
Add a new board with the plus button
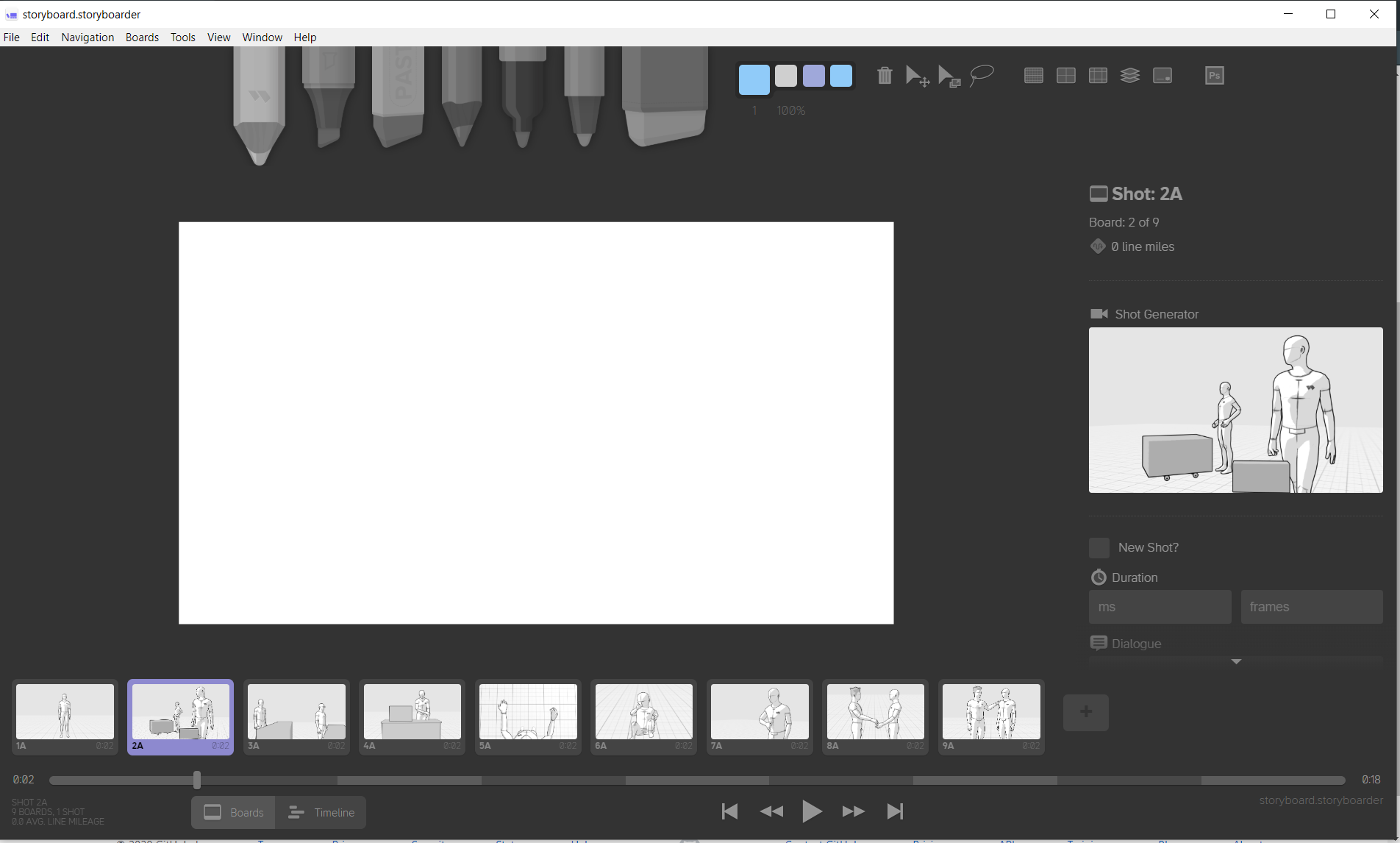point(1085,712)
